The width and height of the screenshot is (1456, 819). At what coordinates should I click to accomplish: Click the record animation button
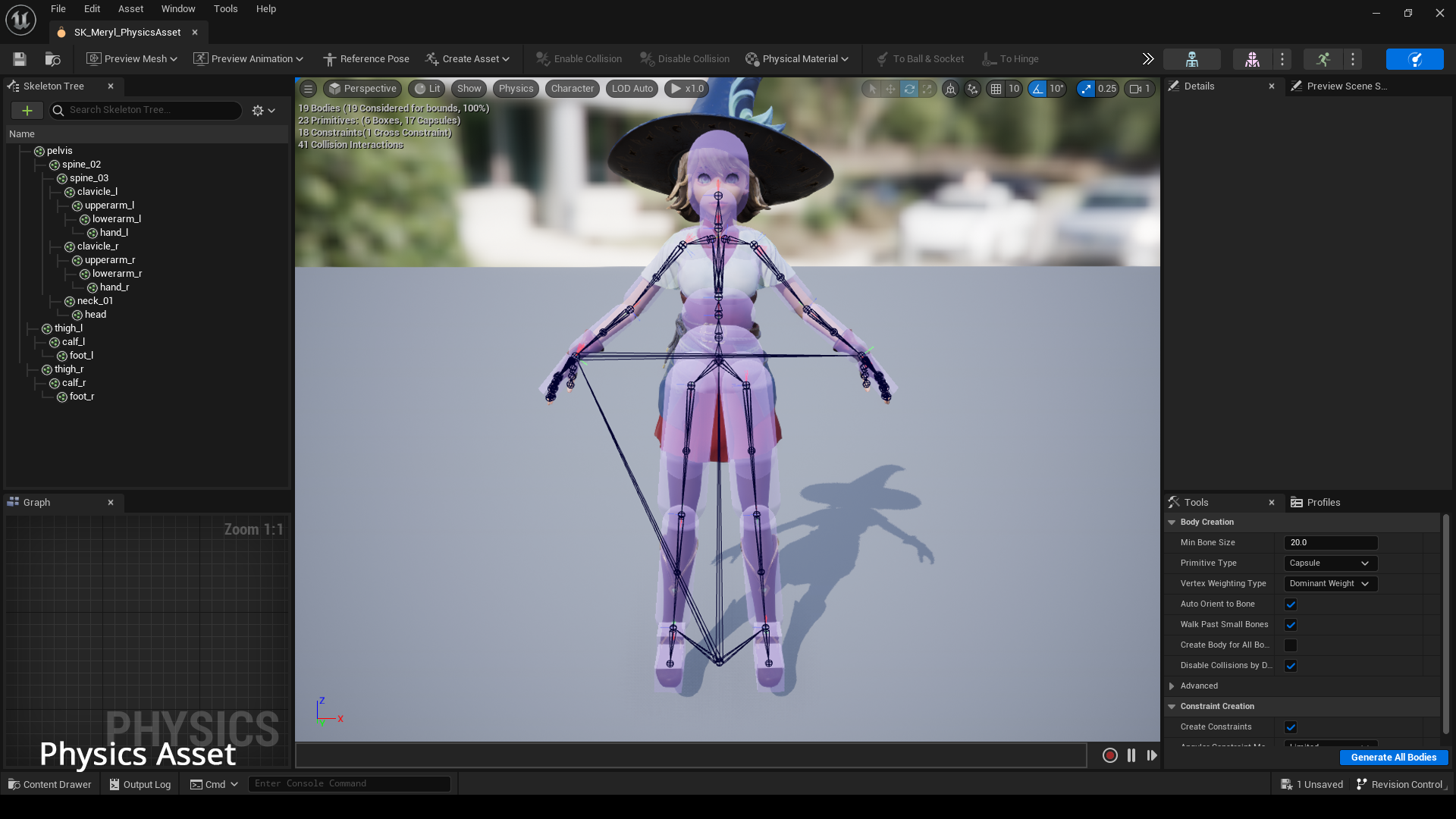(1109, 755)
